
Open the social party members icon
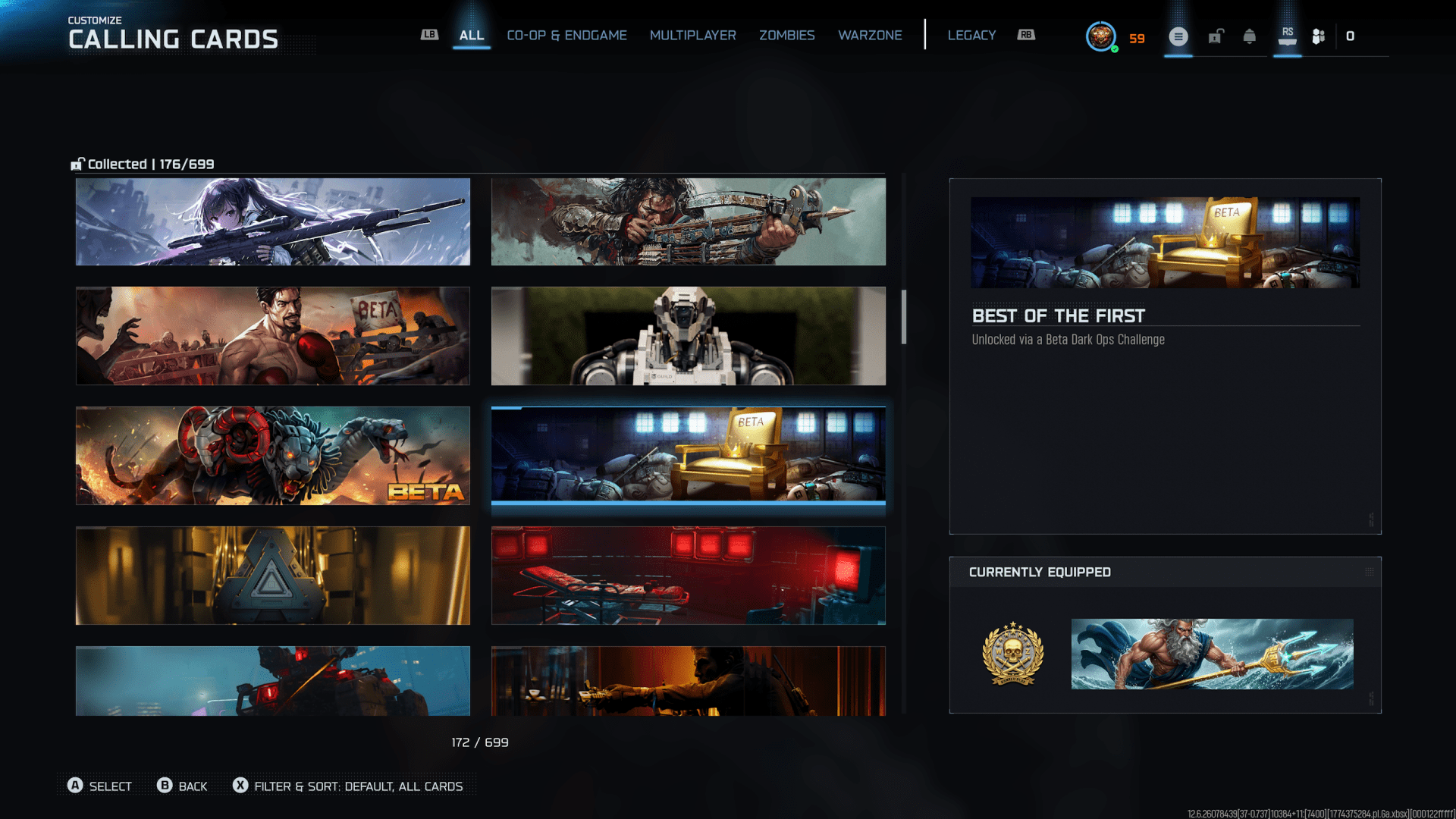(x=1319, y=36)
